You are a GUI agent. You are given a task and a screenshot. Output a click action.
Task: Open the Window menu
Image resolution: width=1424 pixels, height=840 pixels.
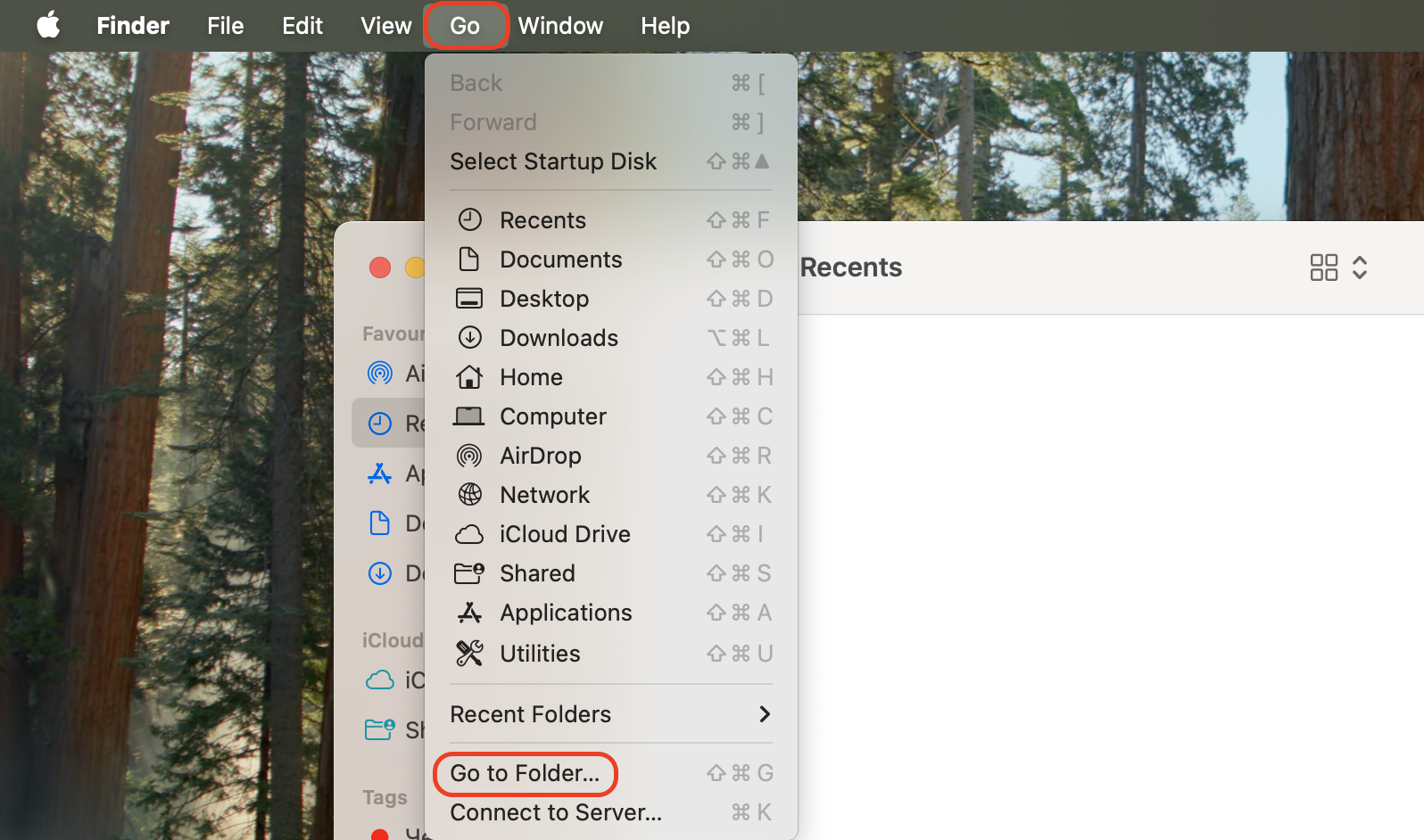coord(560,26)
